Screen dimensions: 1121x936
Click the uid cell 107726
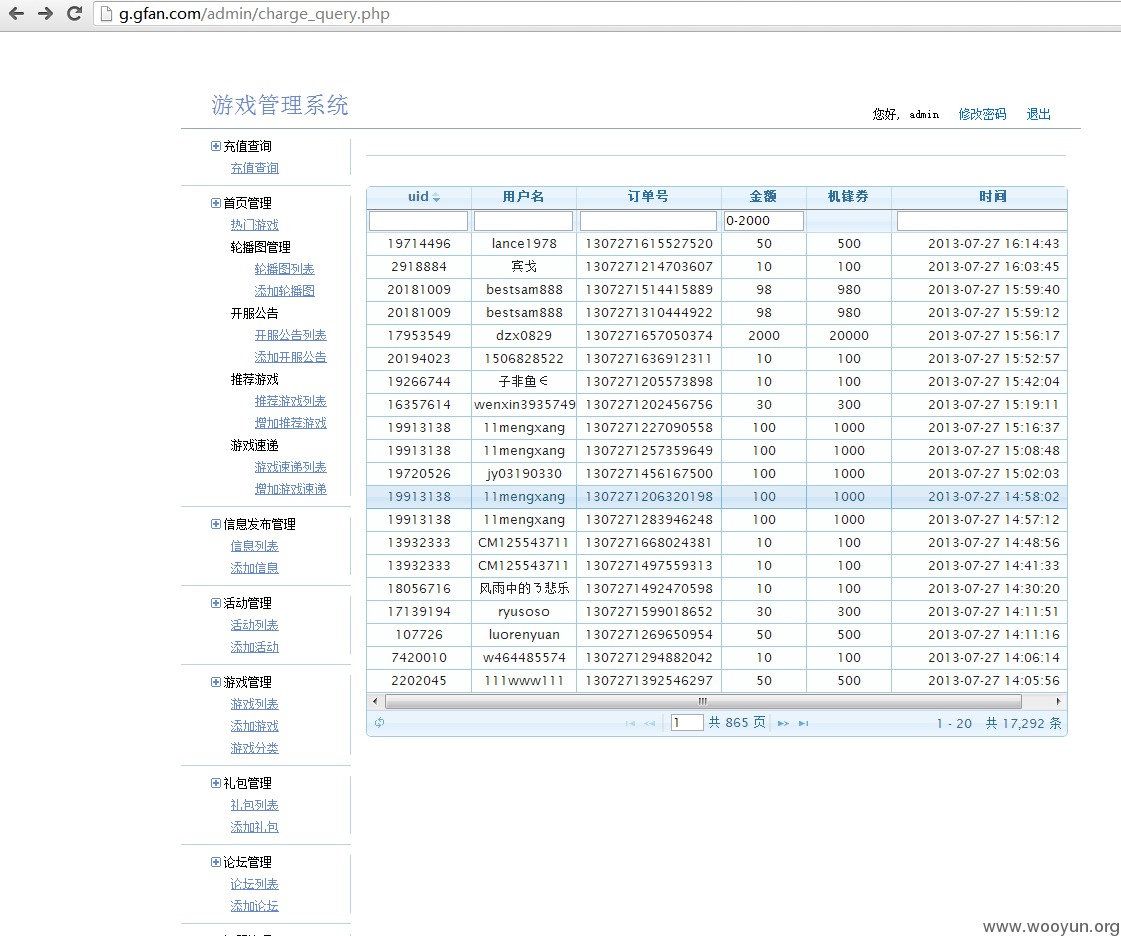pyautogui.click(x=419, y=635)
